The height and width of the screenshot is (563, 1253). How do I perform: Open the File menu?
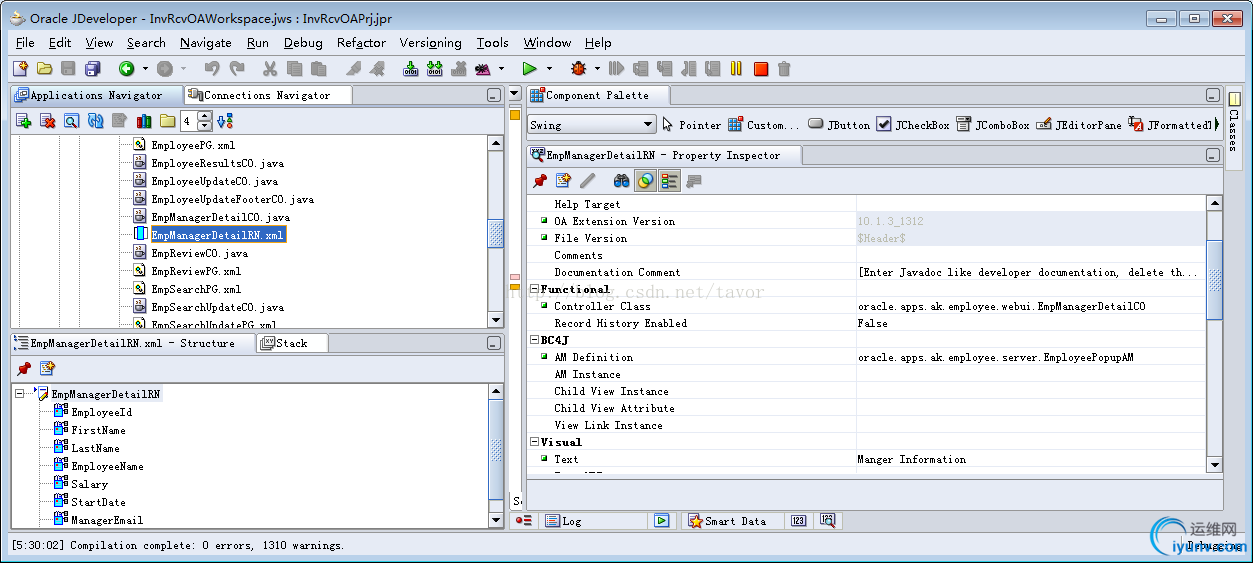(x=25, y=43)
